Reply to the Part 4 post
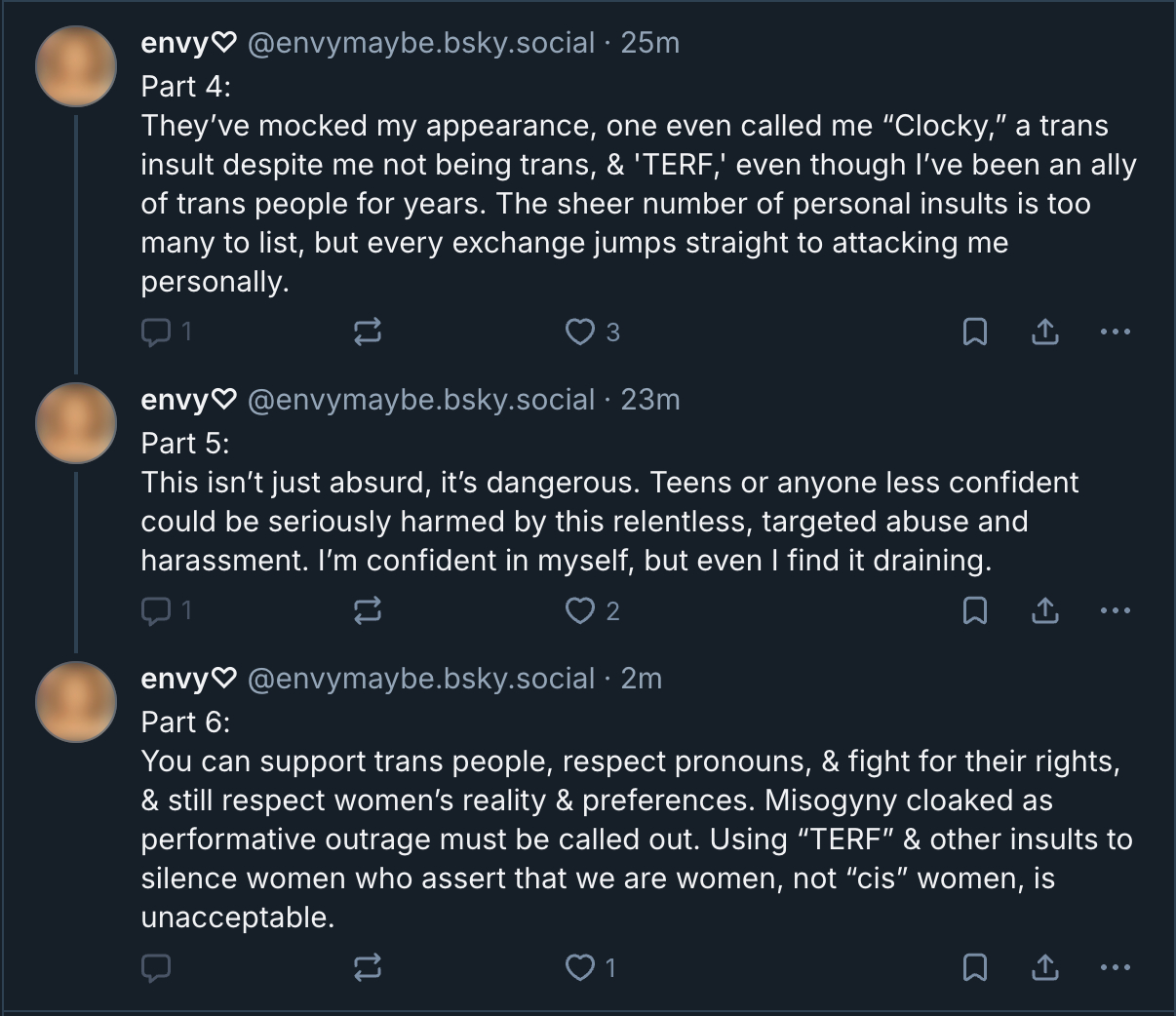 (x=156, y=332)
